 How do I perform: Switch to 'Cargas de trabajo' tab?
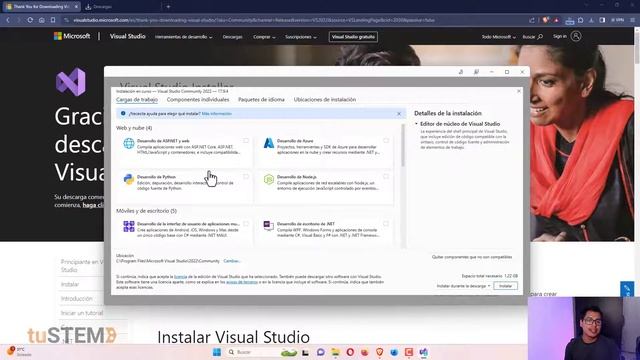pyautogui.click(x=137, y=100)
